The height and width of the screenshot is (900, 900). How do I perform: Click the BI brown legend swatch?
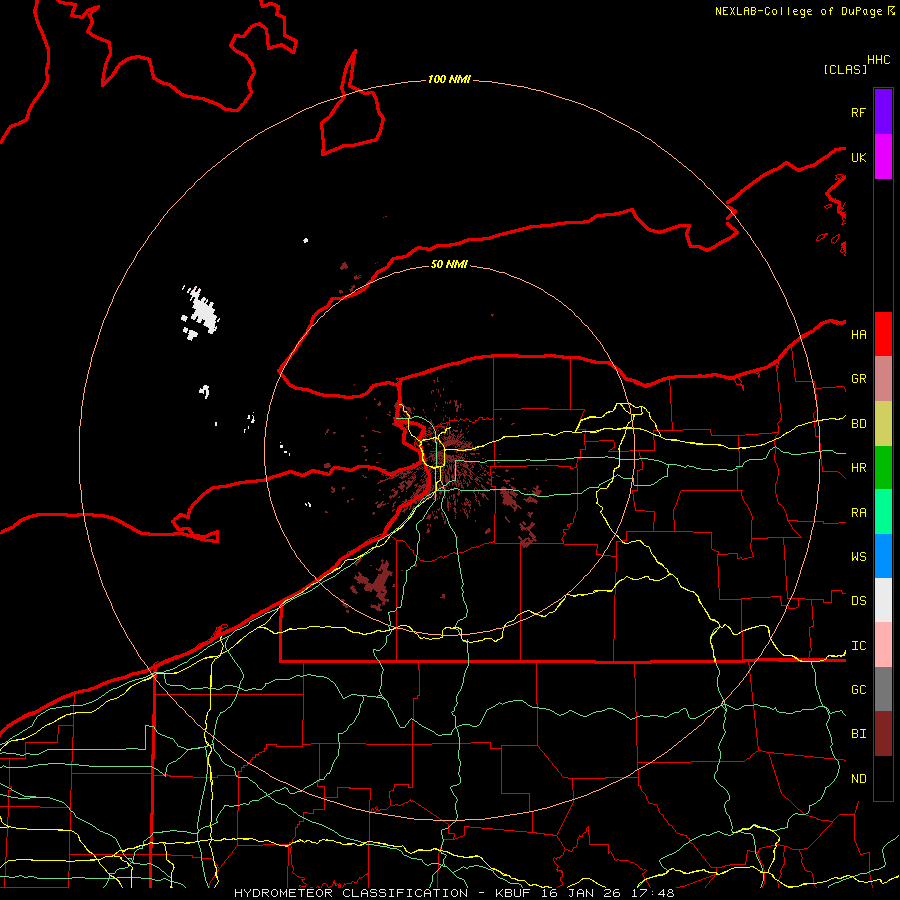pyautogui.click(x=883, y=734)
